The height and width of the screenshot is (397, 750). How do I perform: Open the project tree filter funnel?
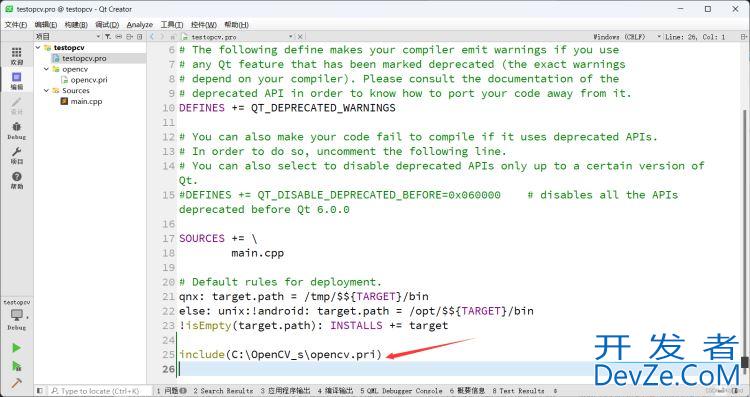[108, 37]
